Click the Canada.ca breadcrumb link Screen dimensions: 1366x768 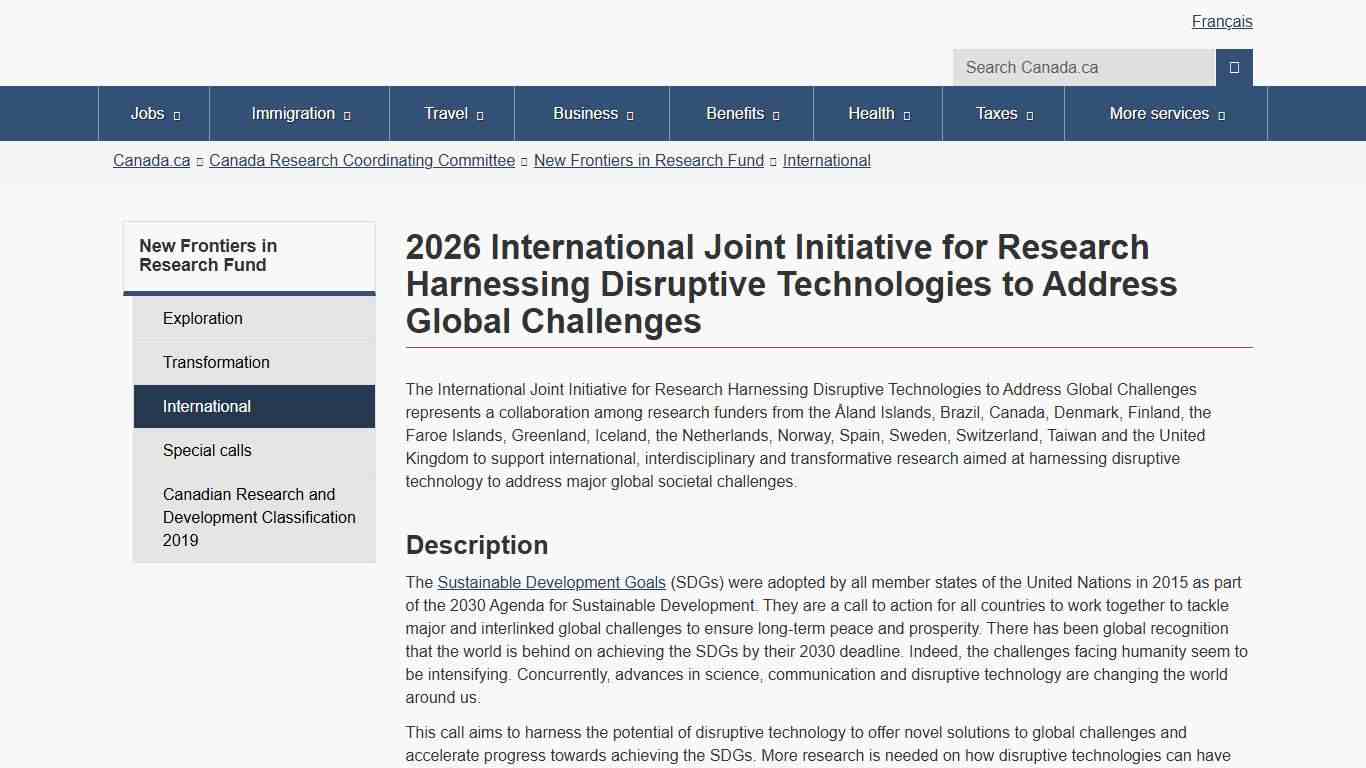tap(151, 160)
